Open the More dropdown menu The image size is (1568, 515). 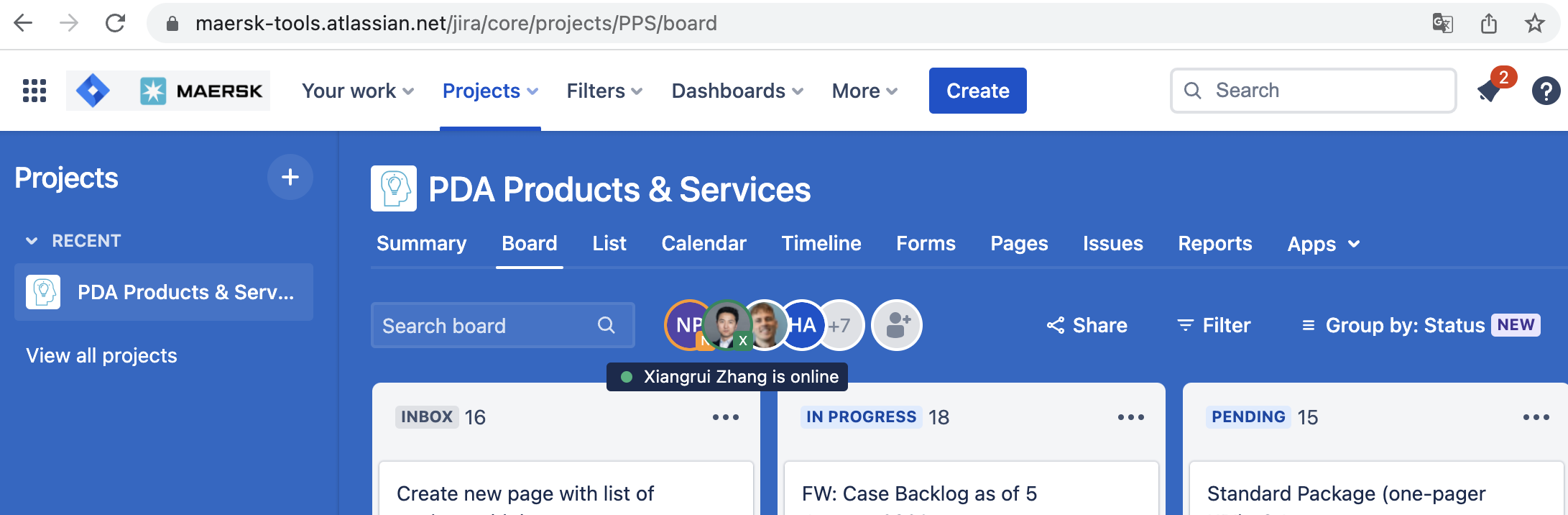point(864,91)
